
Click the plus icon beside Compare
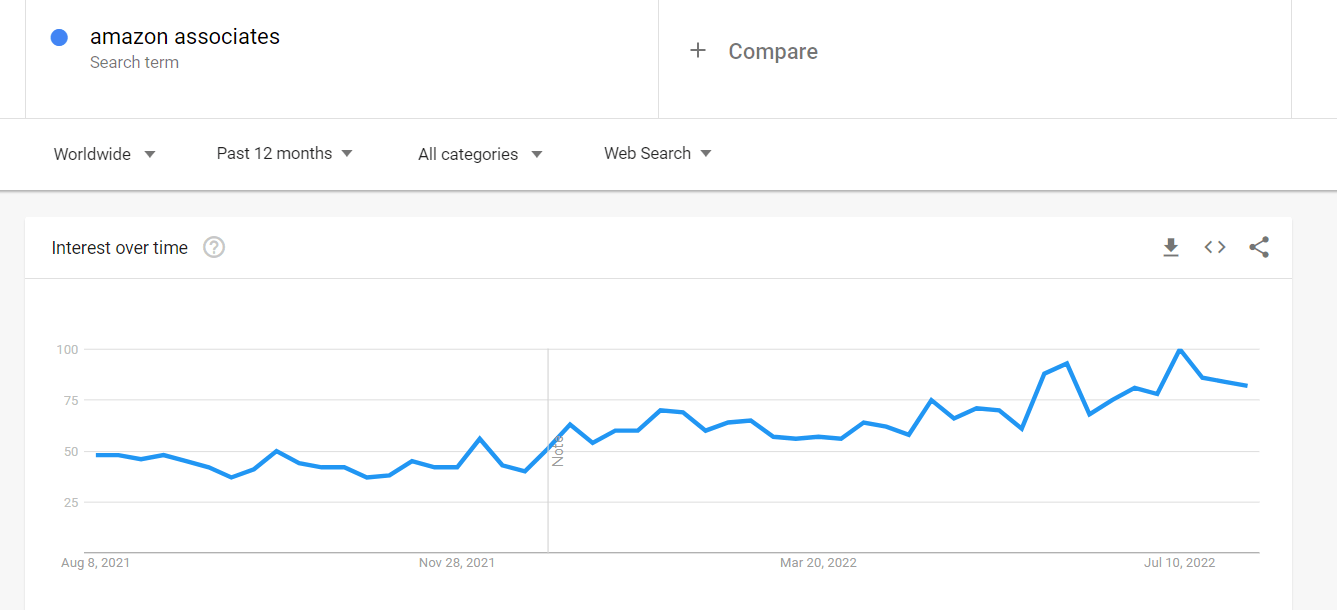698,51
